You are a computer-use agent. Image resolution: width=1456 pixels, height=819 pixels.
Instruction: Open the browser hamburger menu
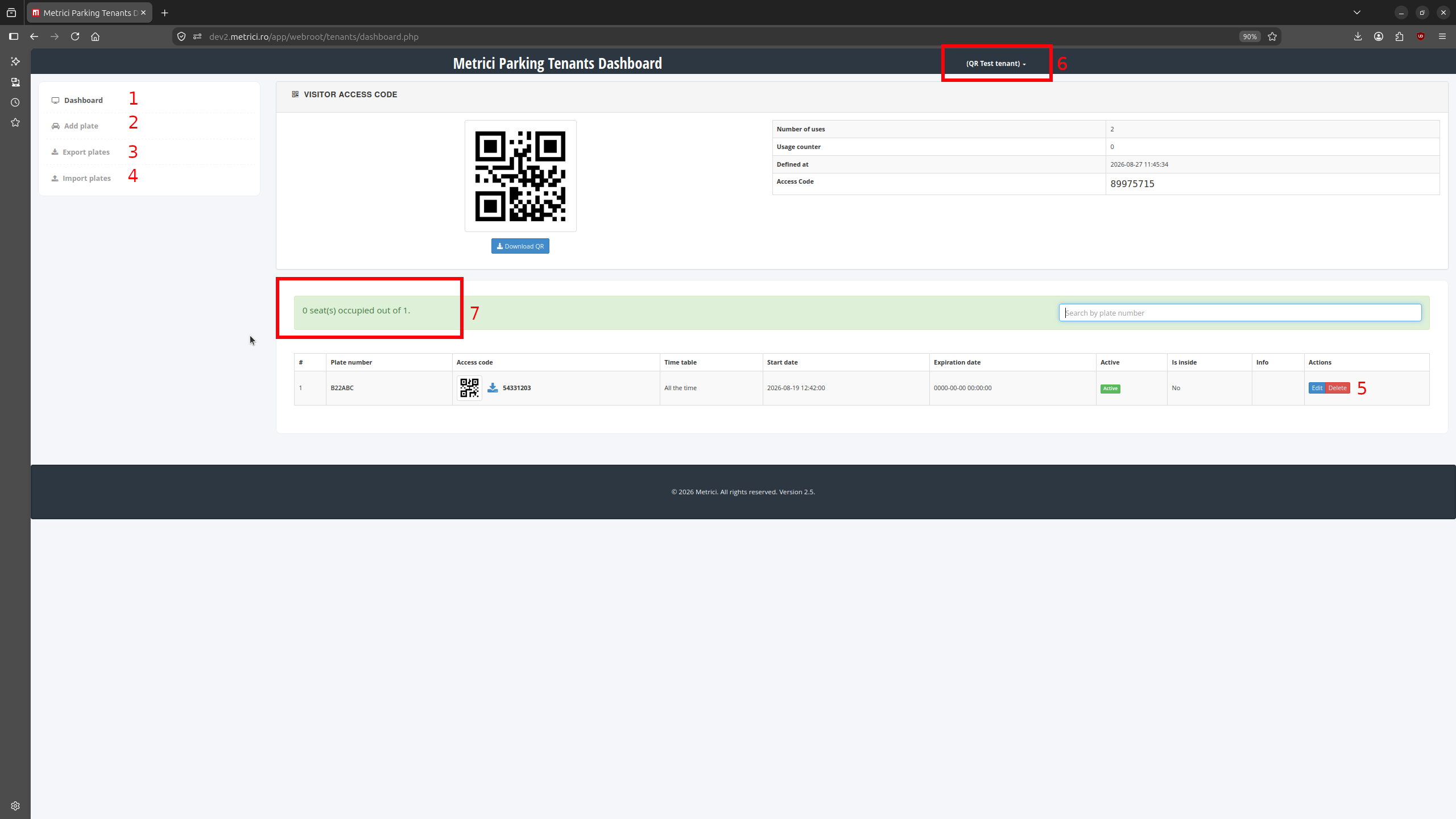(1442, 36)
